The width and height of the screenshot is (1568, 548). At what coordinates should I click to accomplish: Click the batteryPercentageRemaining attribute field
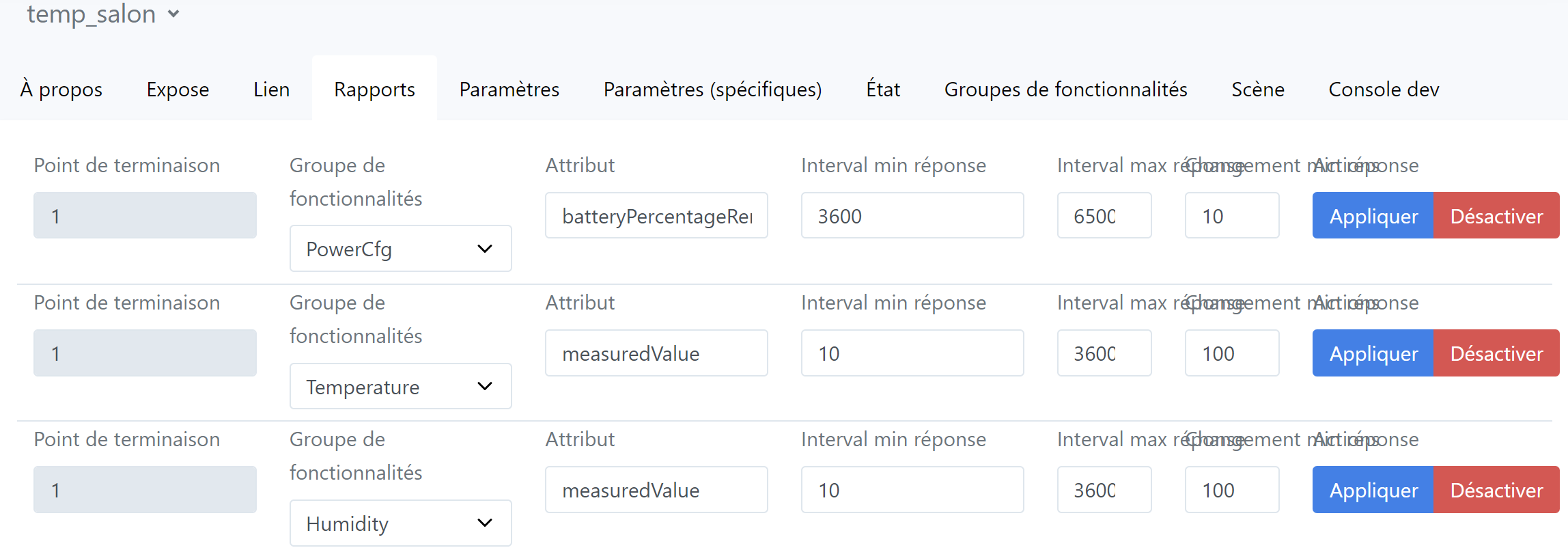pyautogui.click(x=656, y=216)
